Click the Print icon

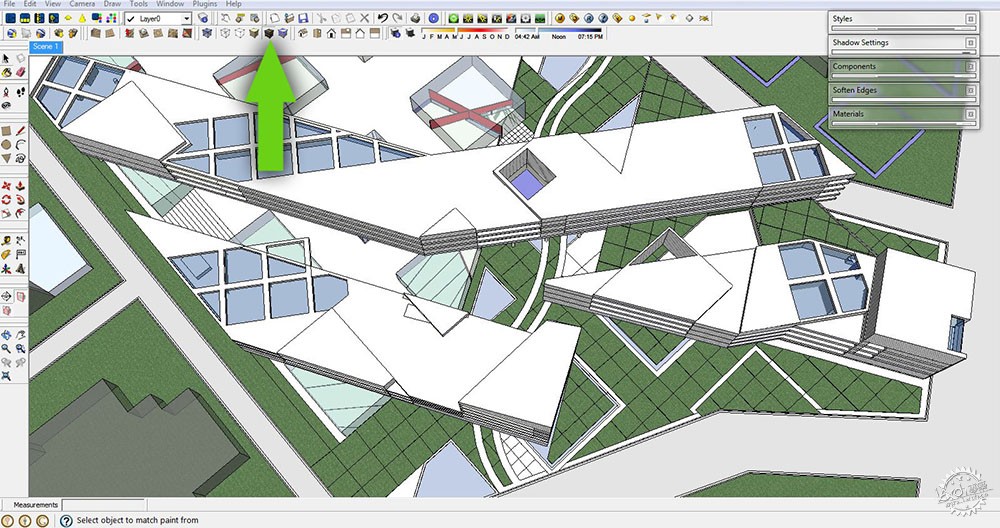click(x=415, y=18)
